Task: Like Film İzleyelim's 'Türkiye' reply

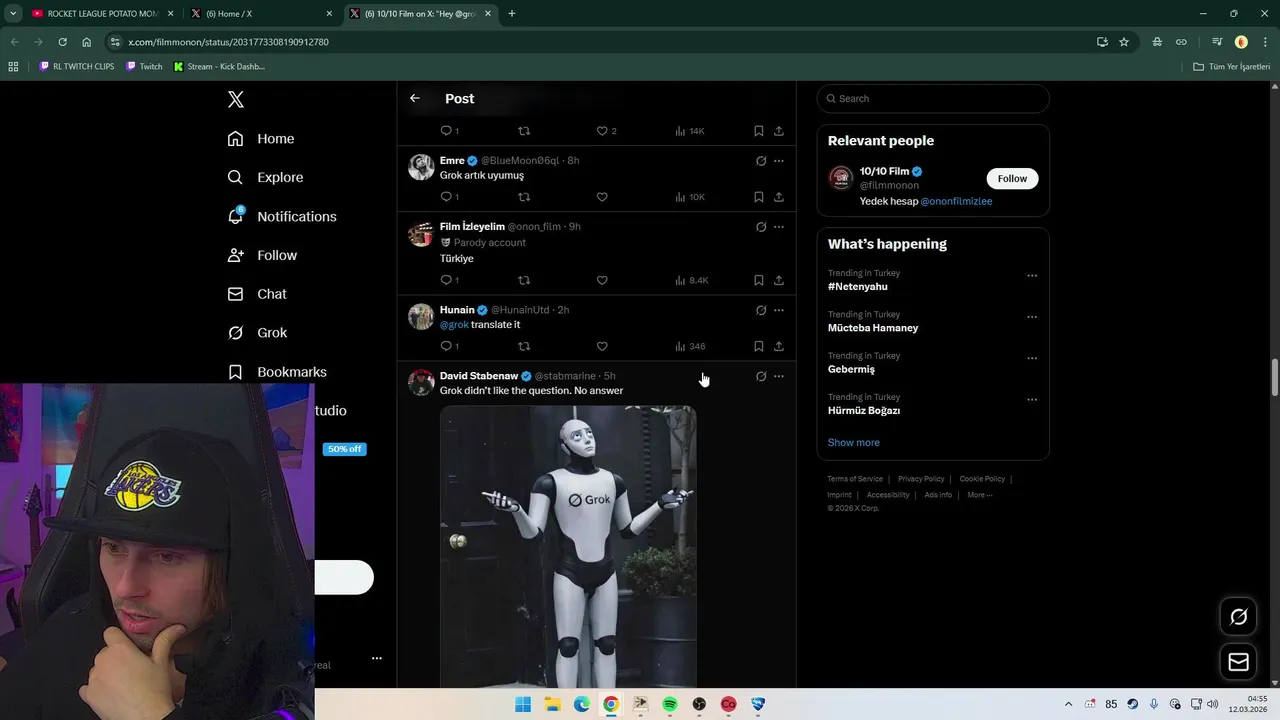Action: click(x=602, y=280)
